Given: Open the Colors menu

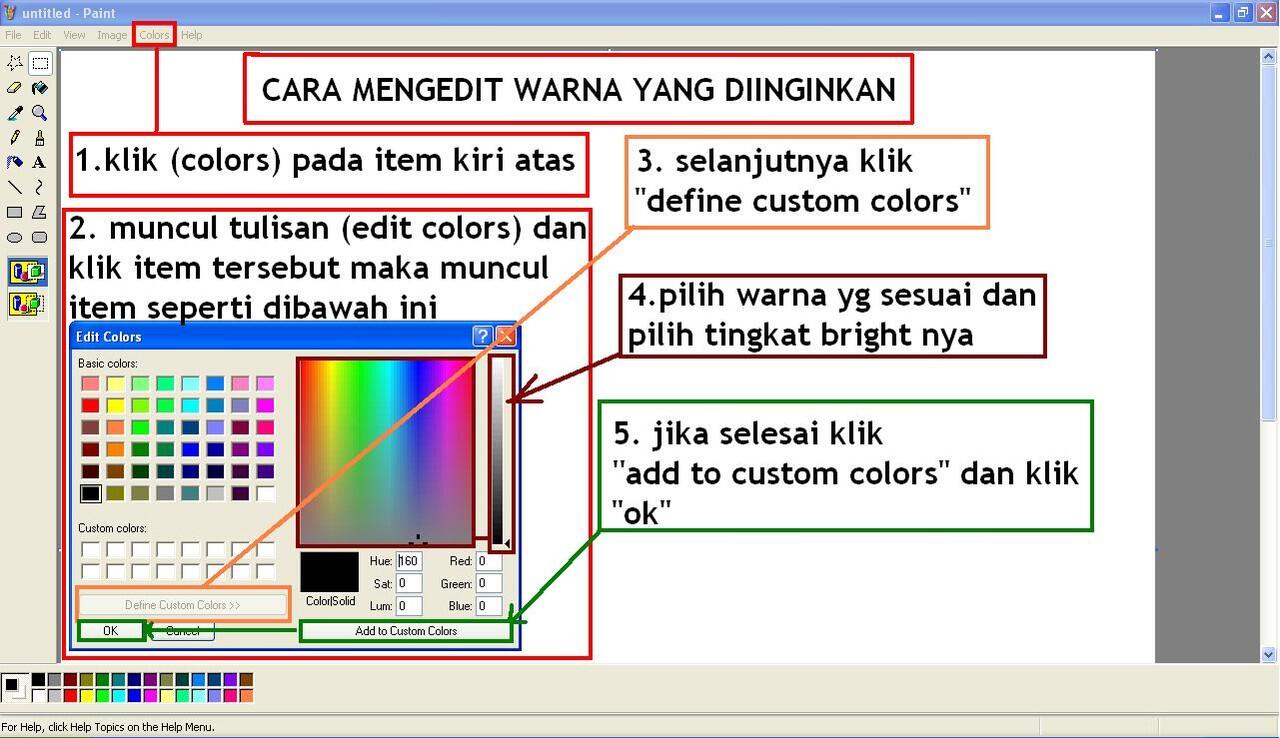Looking at the screenshot, I should (154, 35).
